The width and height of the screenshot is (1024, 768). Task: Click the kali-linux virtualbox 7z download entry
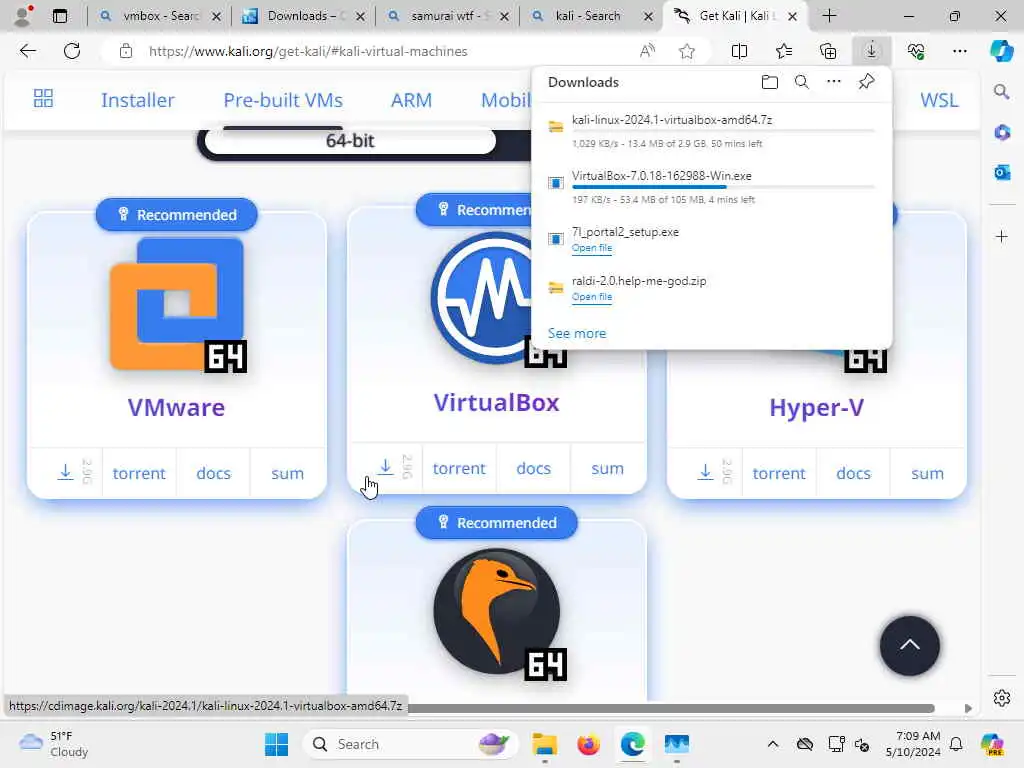712,131
